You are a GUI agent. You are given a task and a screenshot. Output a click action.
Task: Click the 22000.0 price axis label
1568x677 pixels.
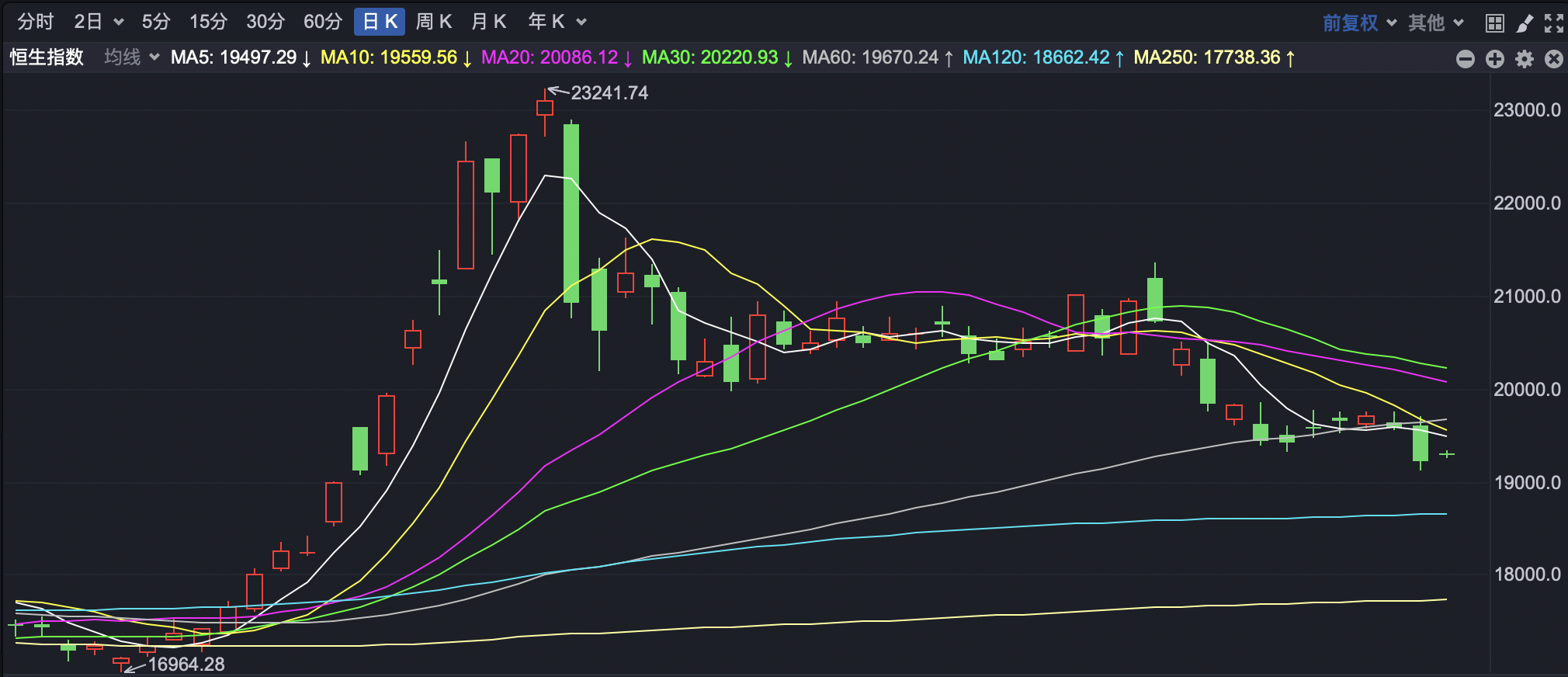[1527, 203]
